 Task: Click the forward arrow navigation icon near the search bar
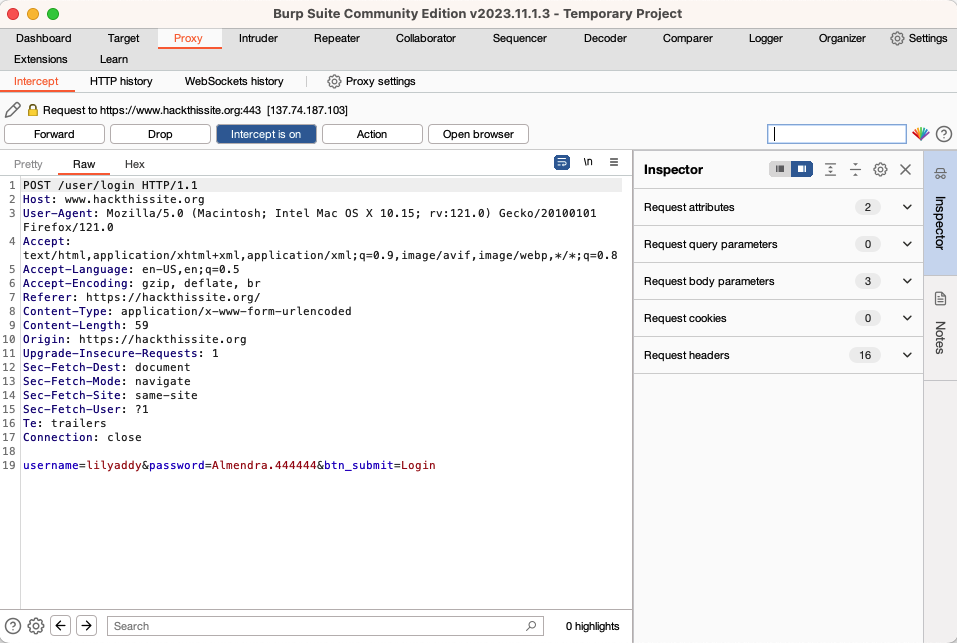pos(85,625)
